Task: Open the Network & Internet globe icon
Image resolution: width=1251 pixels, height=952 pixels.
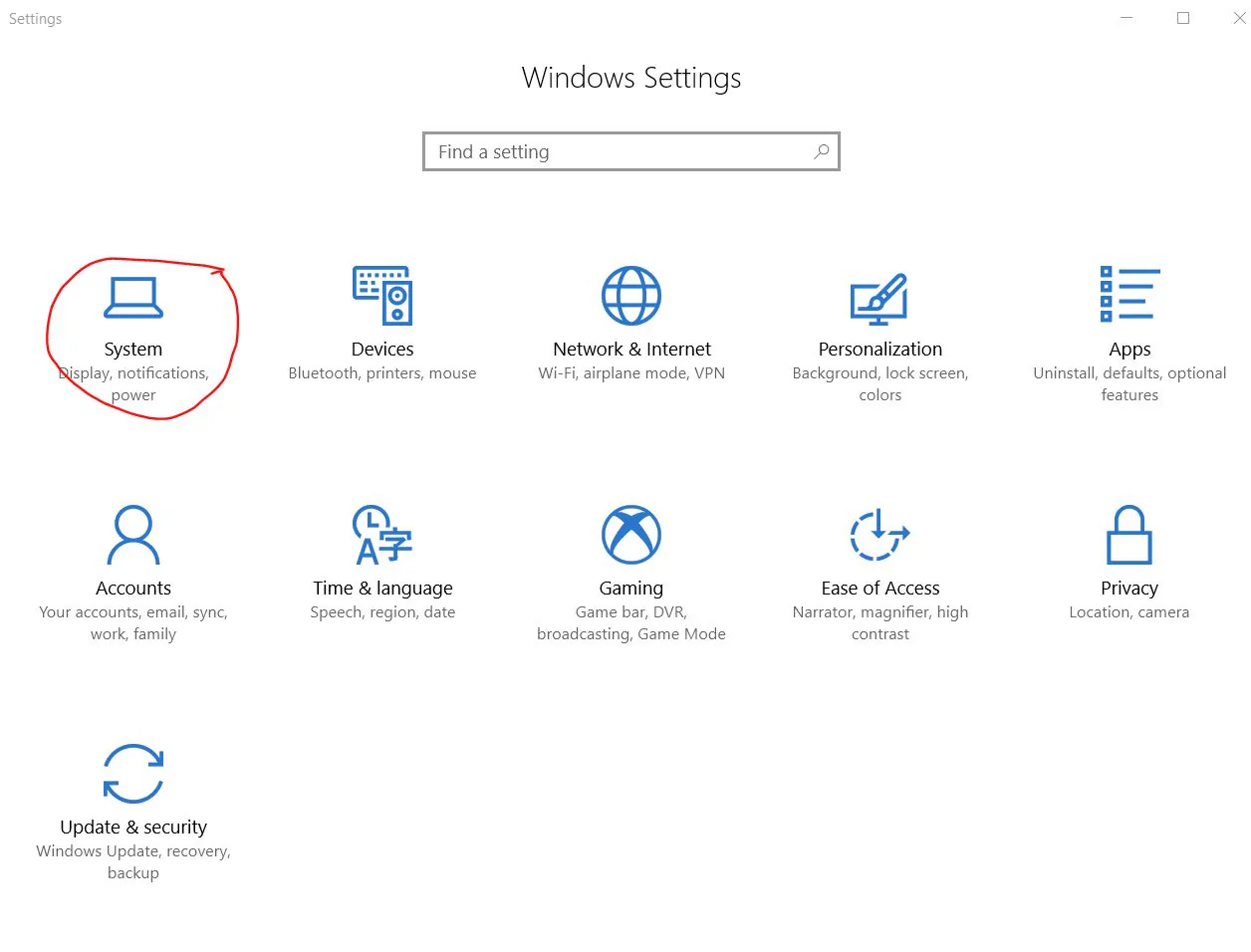Action: 631,296
